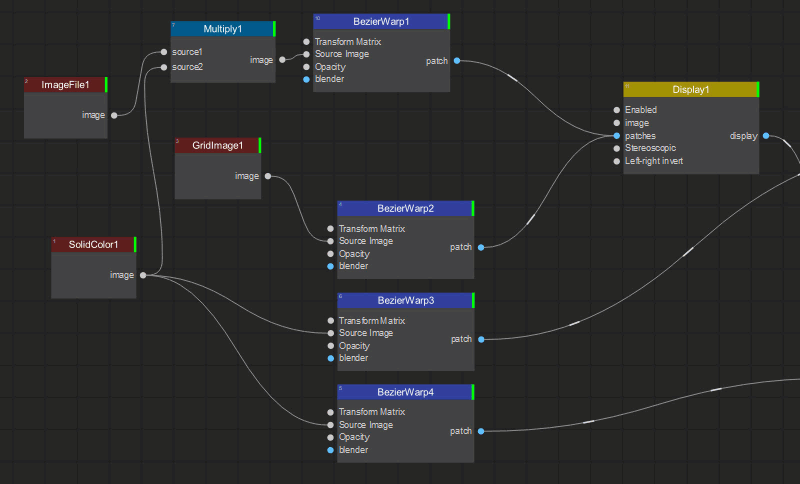
Task: Click BezierWarp4 Source Image port
Action: pos(331,425)
